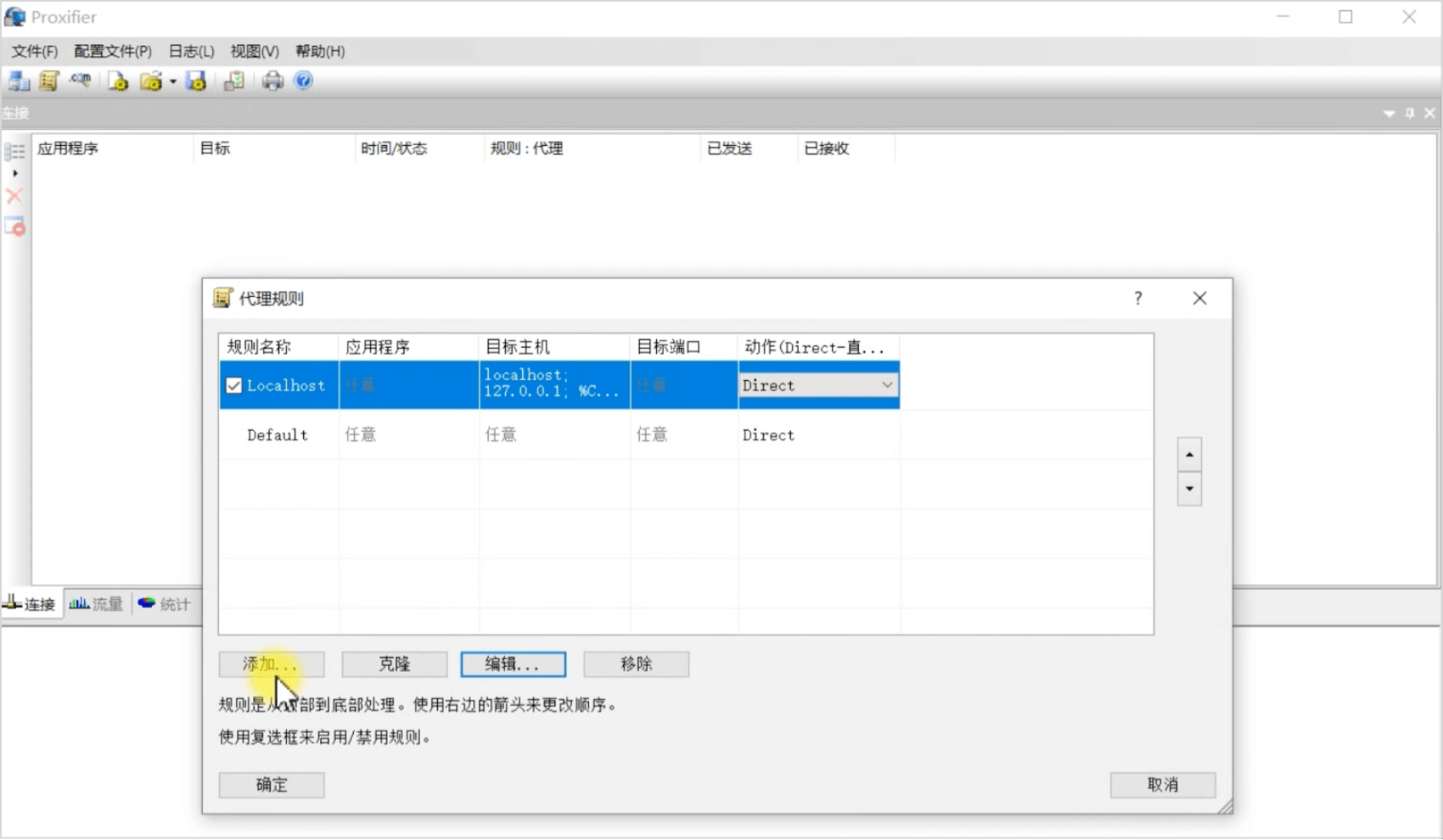Open the 文件(F) menu
Viewport: 1443px width, 840px height.
point(35,51)
